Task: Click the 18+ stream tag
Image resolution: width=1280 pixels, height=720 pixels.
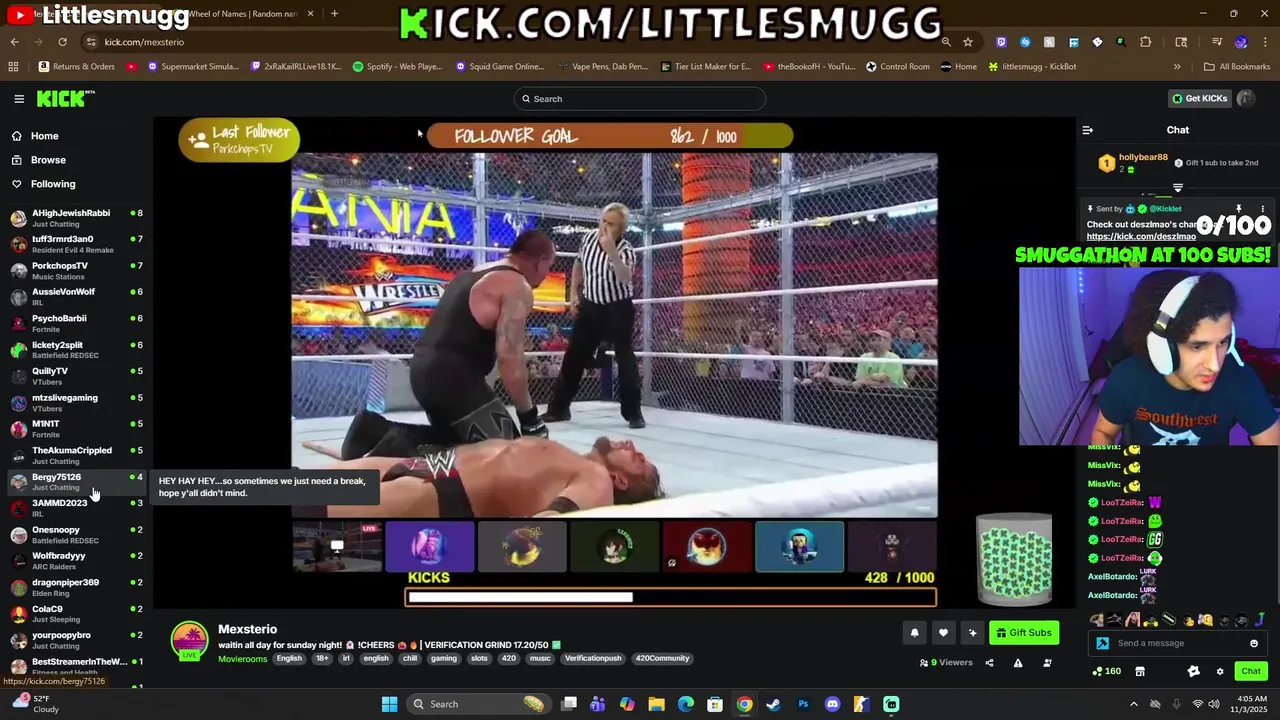Action: [322, 659]
